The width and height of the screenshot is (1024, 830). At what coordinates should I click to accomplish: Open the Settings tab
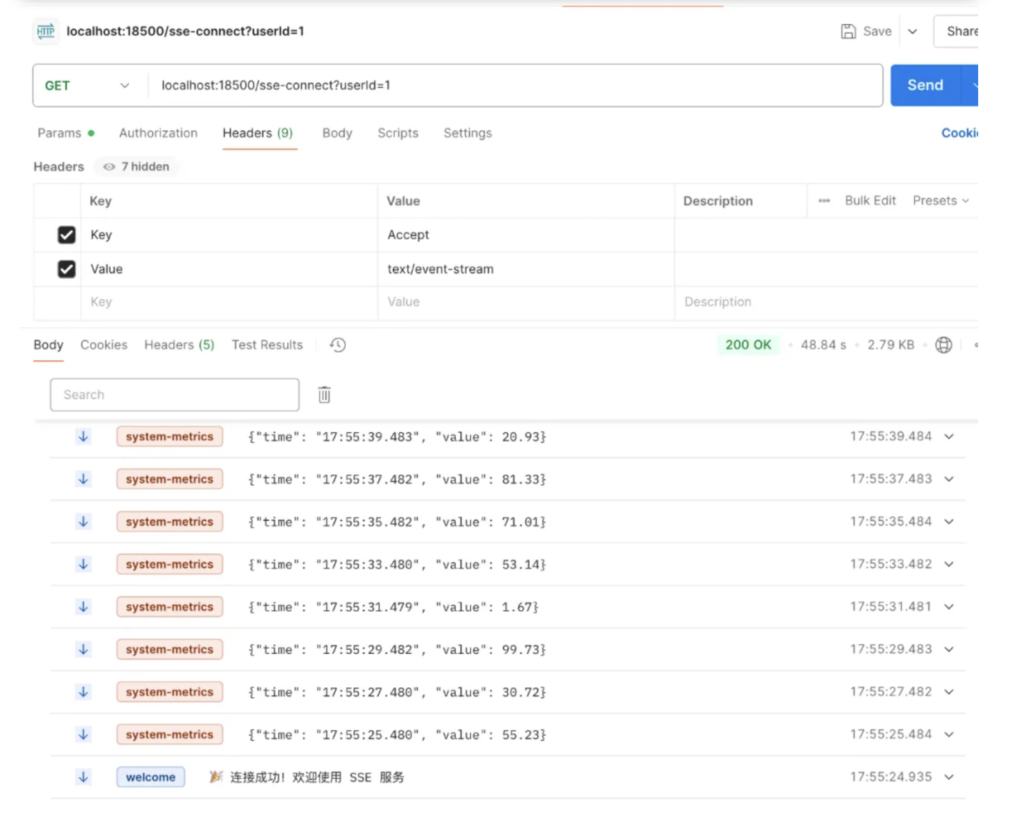(468, 133)
